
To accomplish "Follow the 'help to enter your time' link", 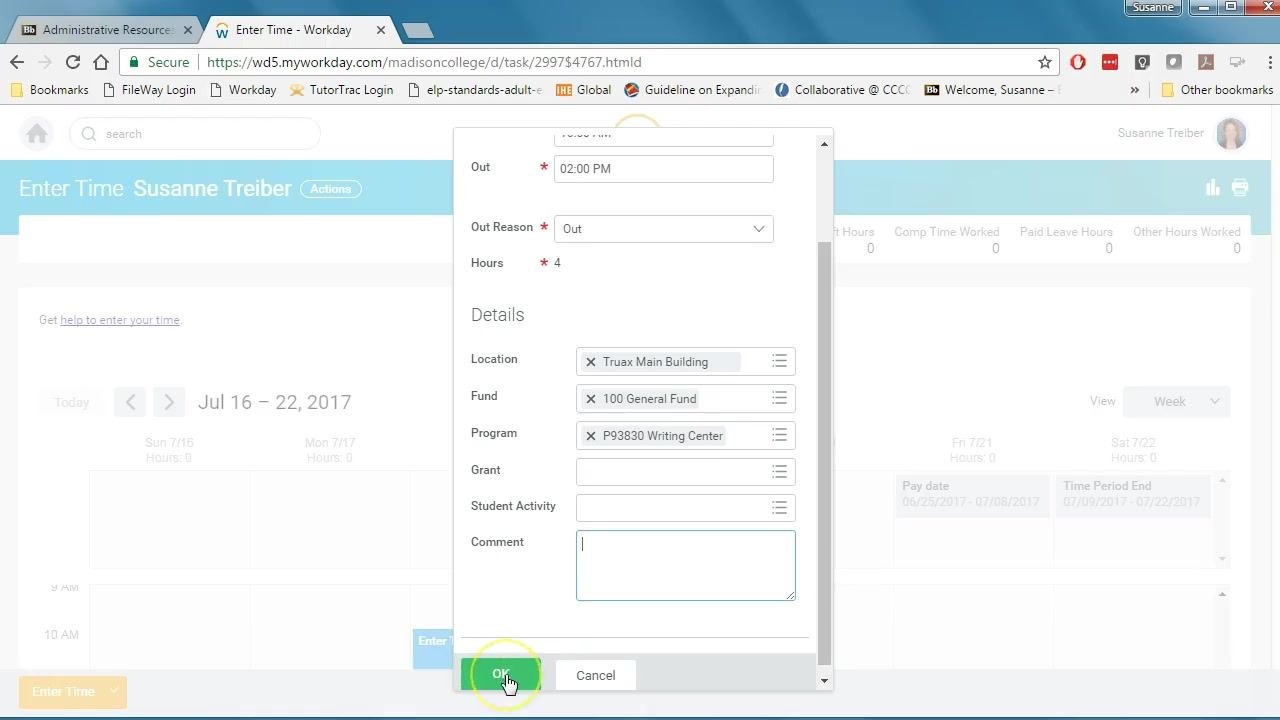I will (120, 320).
